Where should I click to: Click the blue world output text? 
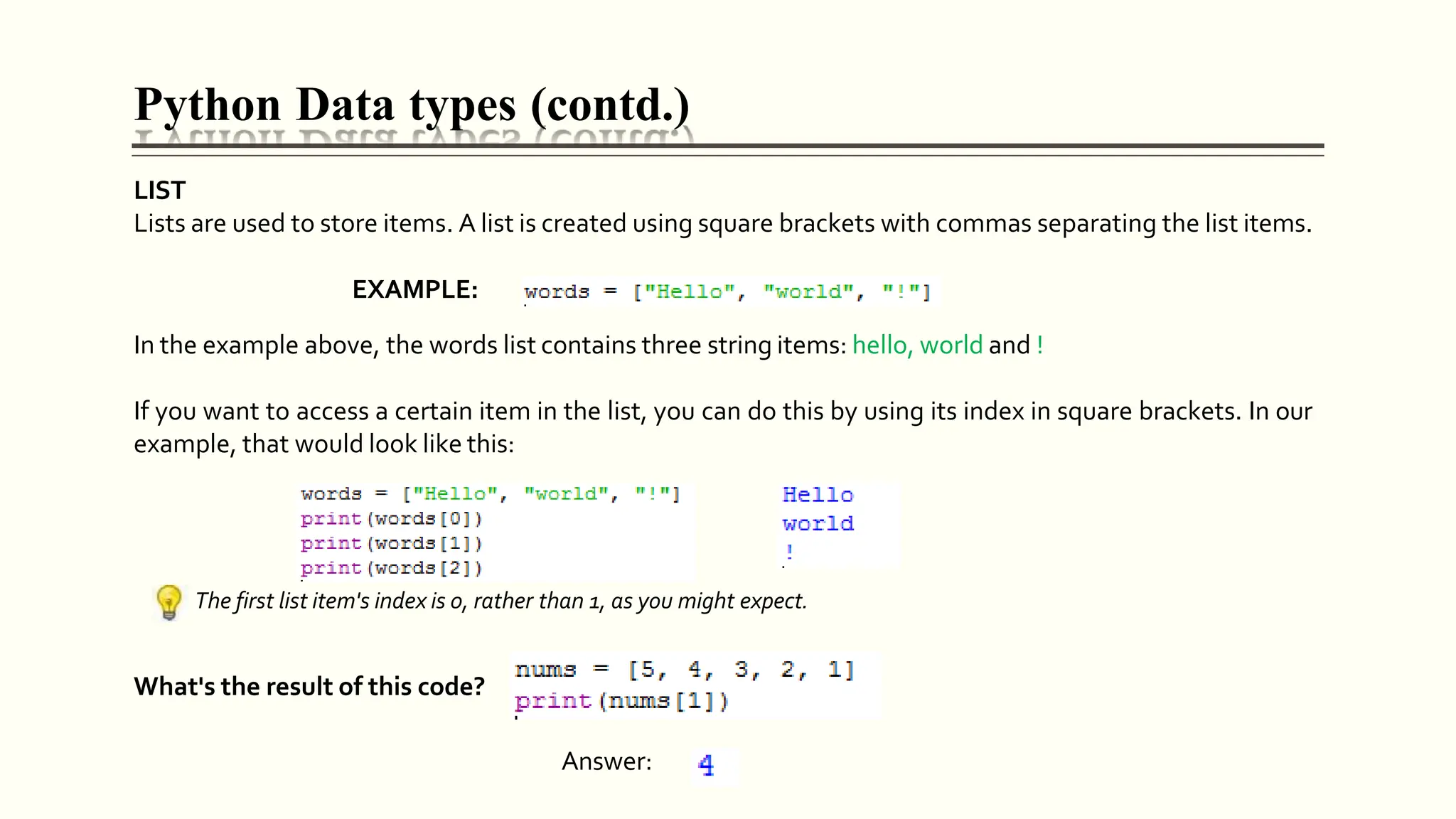pyautogui.click(x=818, y=524)
